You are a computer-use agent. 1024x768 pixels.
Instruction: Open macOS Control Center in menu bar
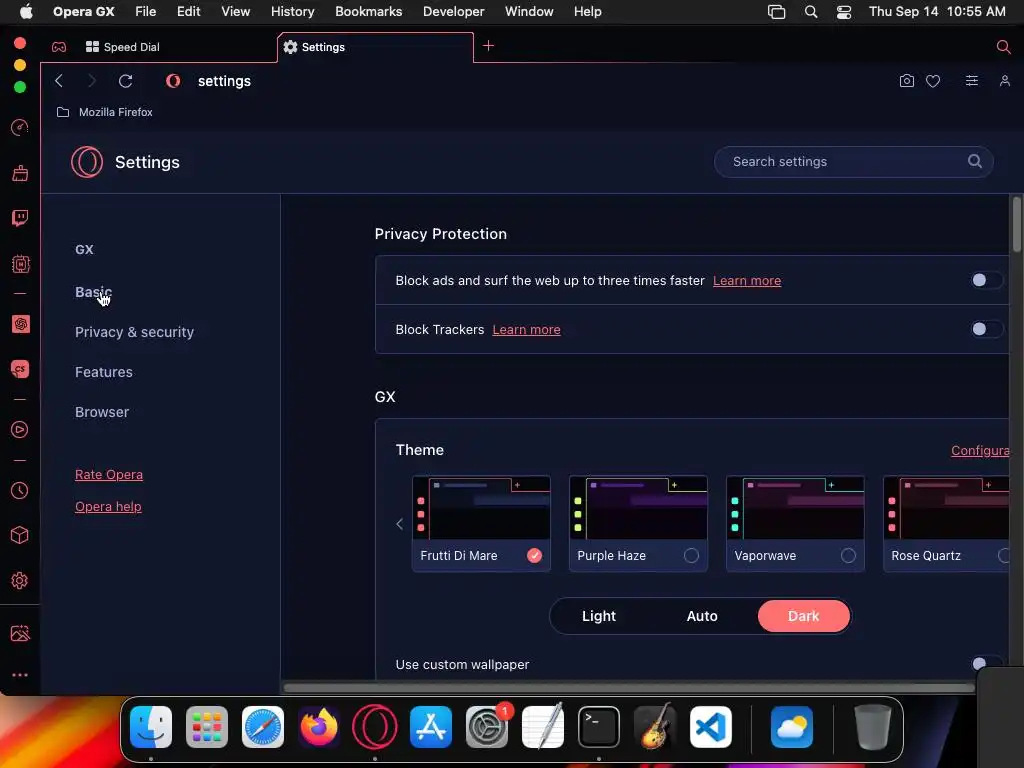(x=844, y=12)
